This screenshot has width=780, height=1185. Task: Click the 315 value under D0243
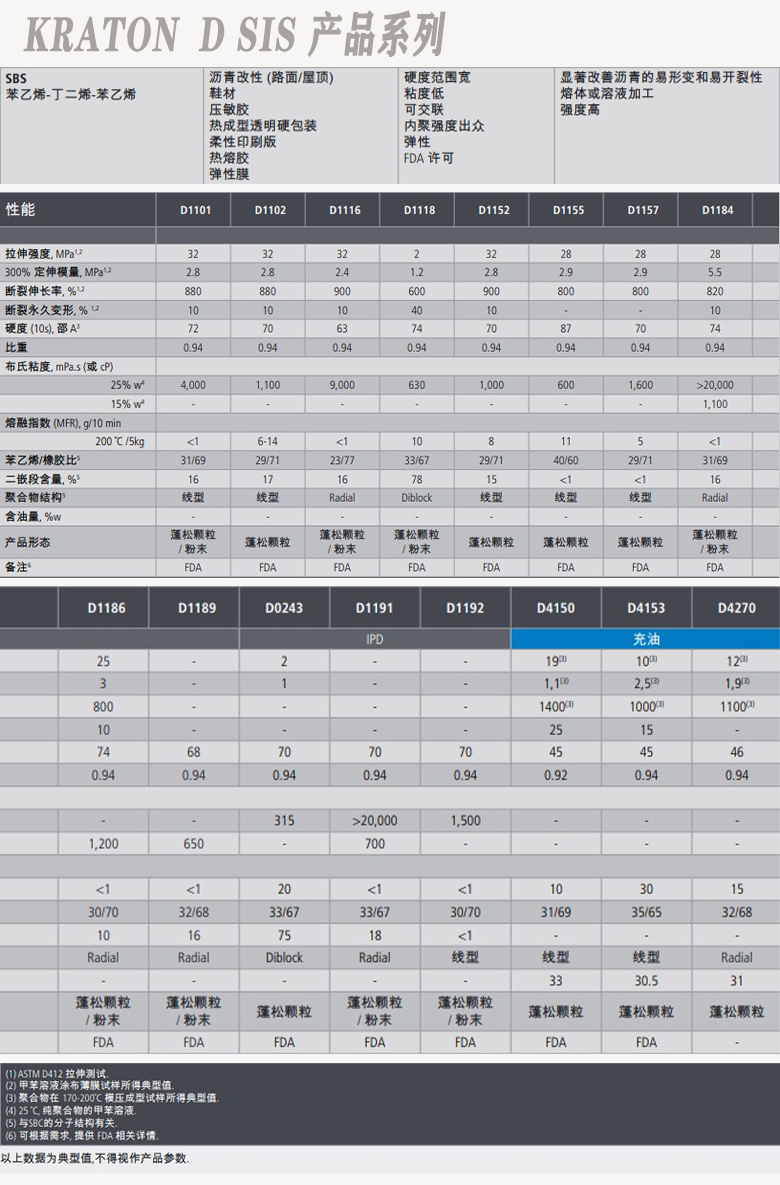click(x=284, y=820)
